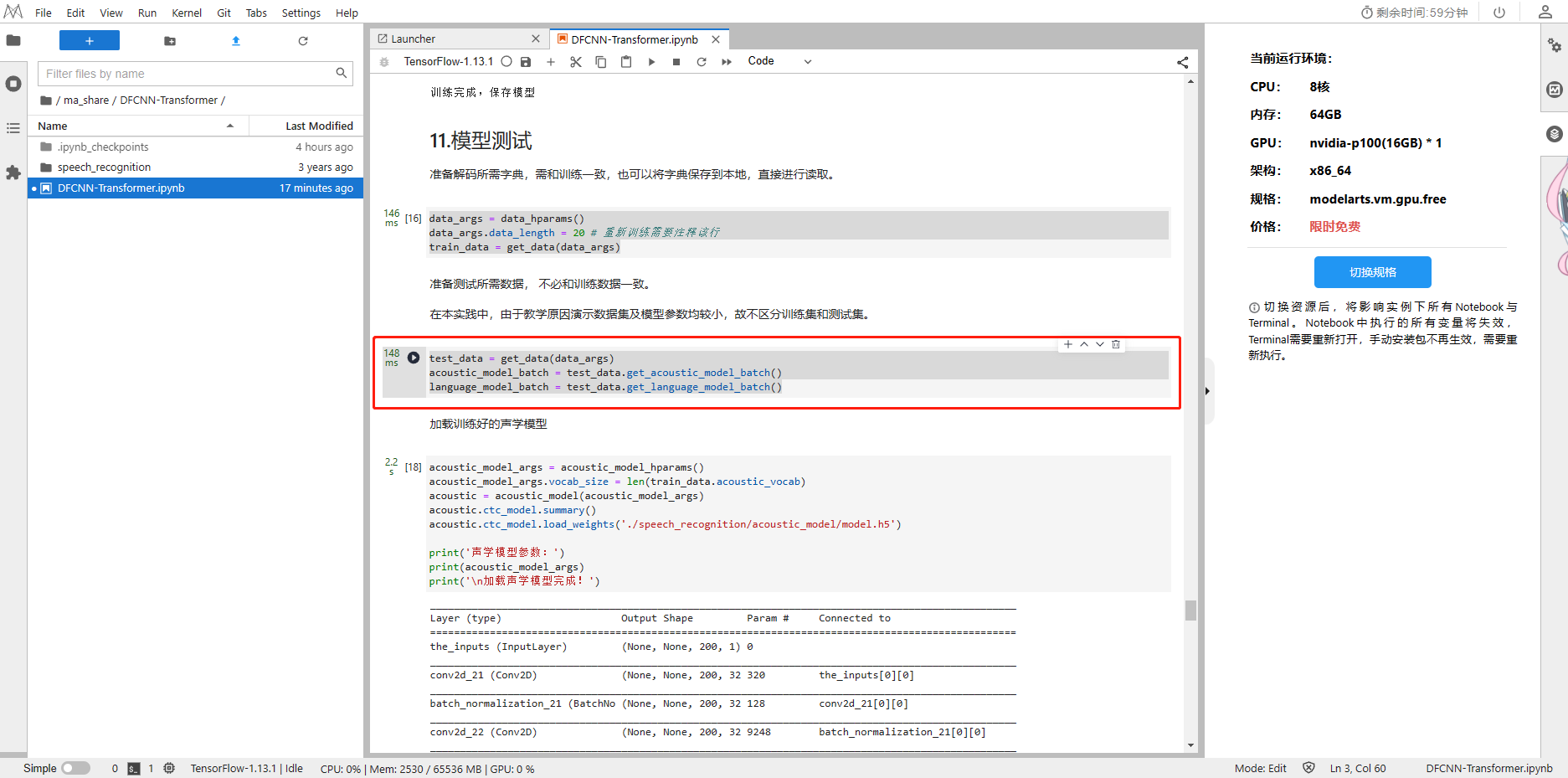Toggle the Simple interface switch
1568x778 pixels.
75,768
